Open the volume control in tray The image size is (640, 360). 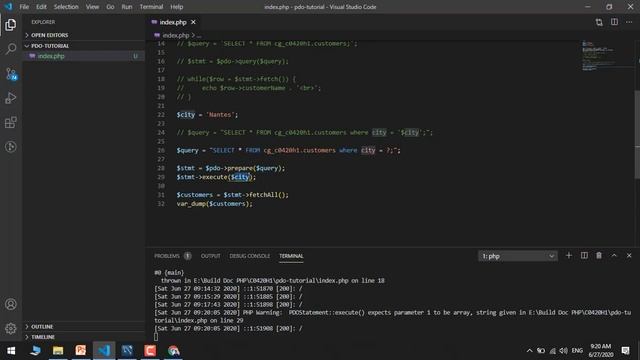coord(564,351)
